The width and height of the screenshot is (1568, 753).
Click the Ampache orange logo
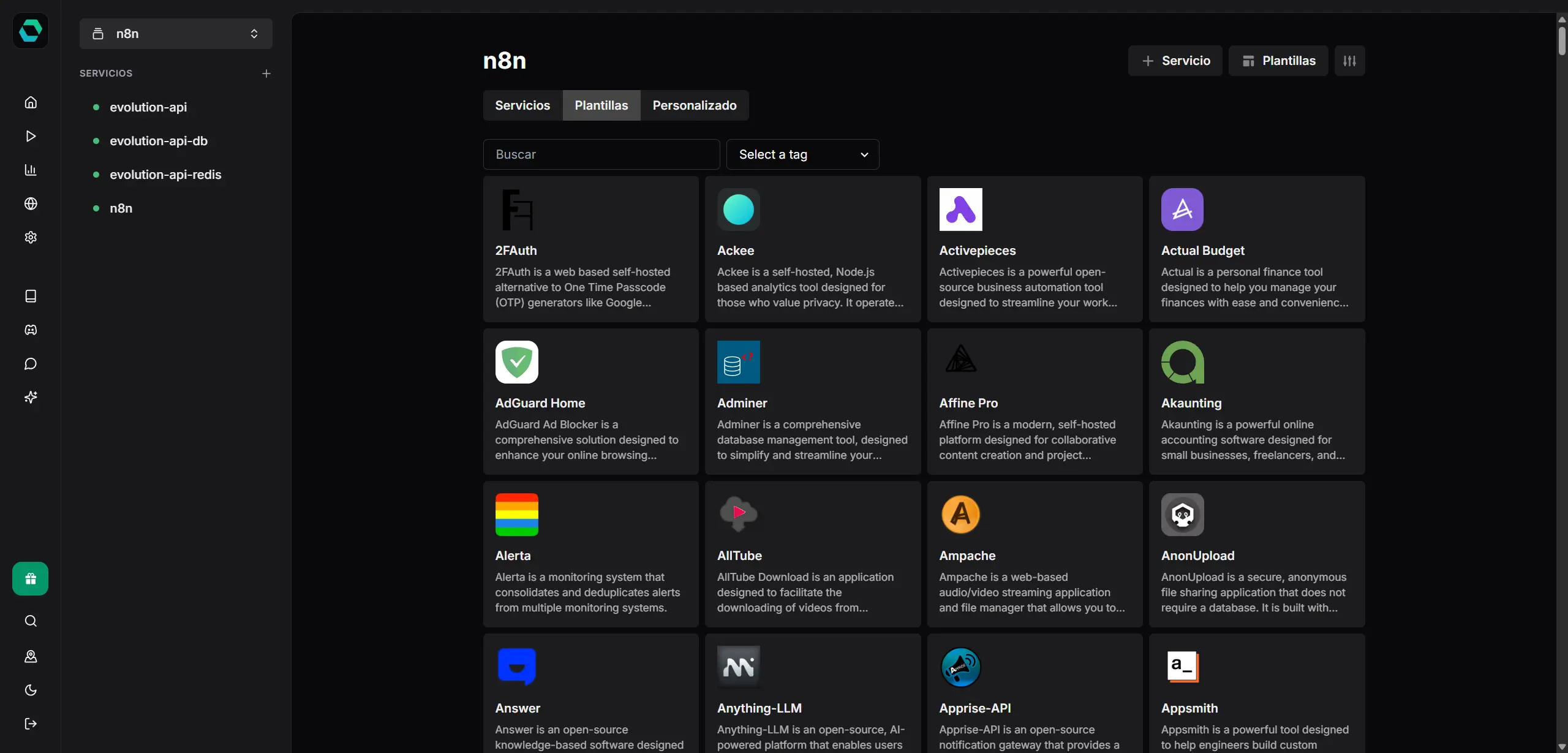point(961,515)
